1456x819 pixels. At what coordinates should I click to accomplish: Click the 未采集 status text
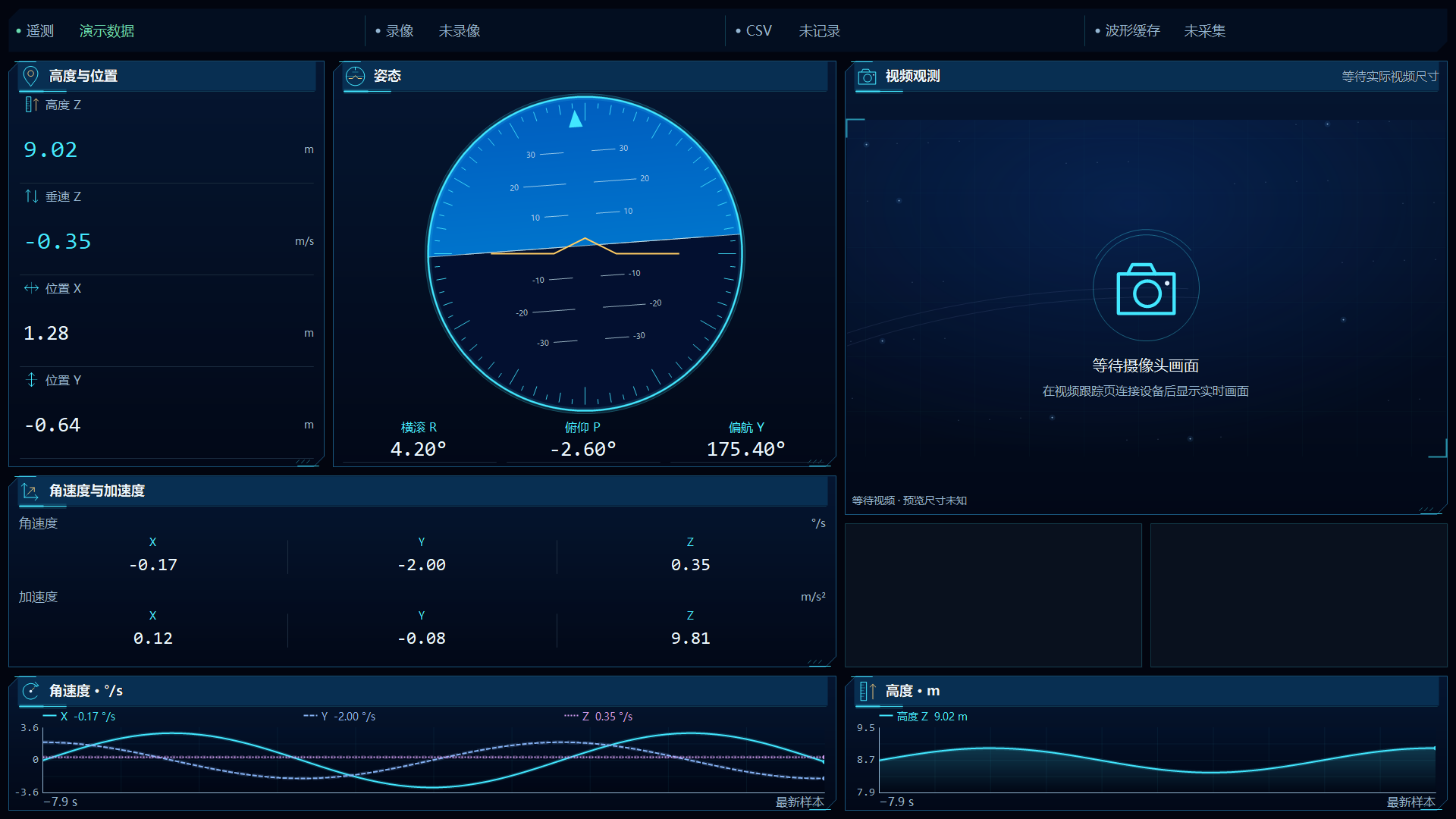coord(1205,31)
